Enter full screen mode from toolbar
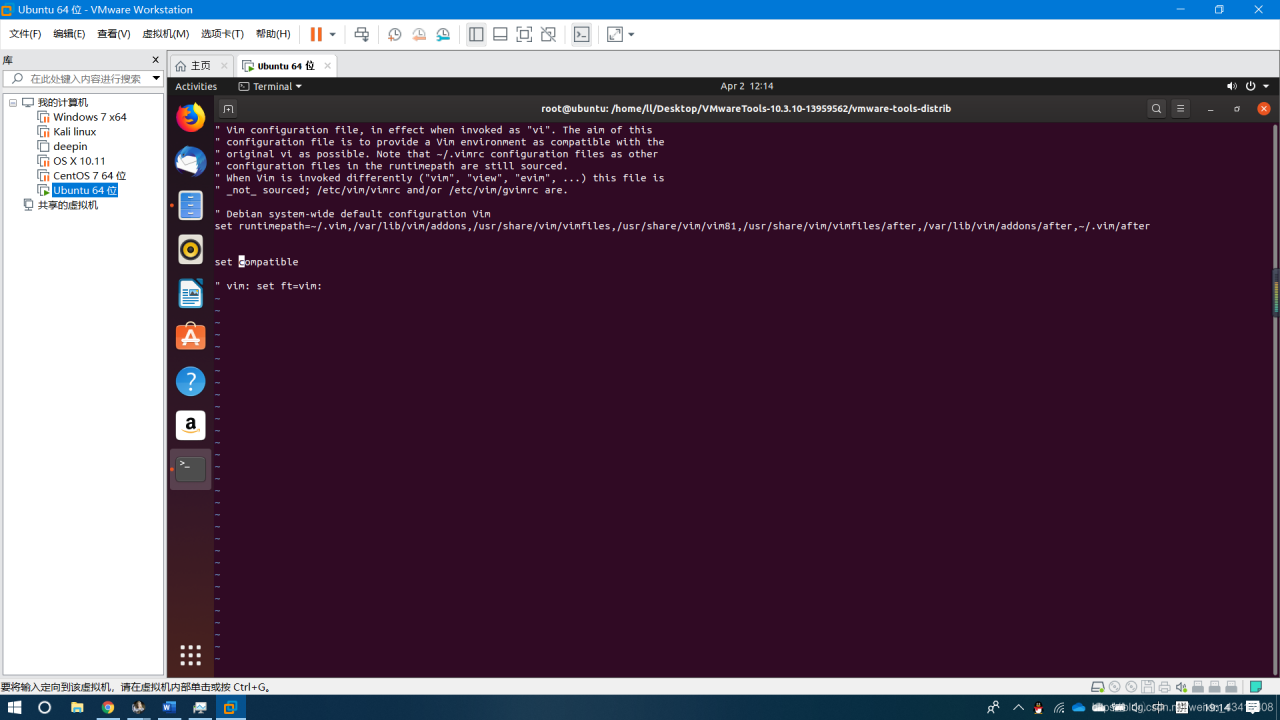Image resolution: width=1280 pixels, height=720 pixels. [x=524, y=34]
